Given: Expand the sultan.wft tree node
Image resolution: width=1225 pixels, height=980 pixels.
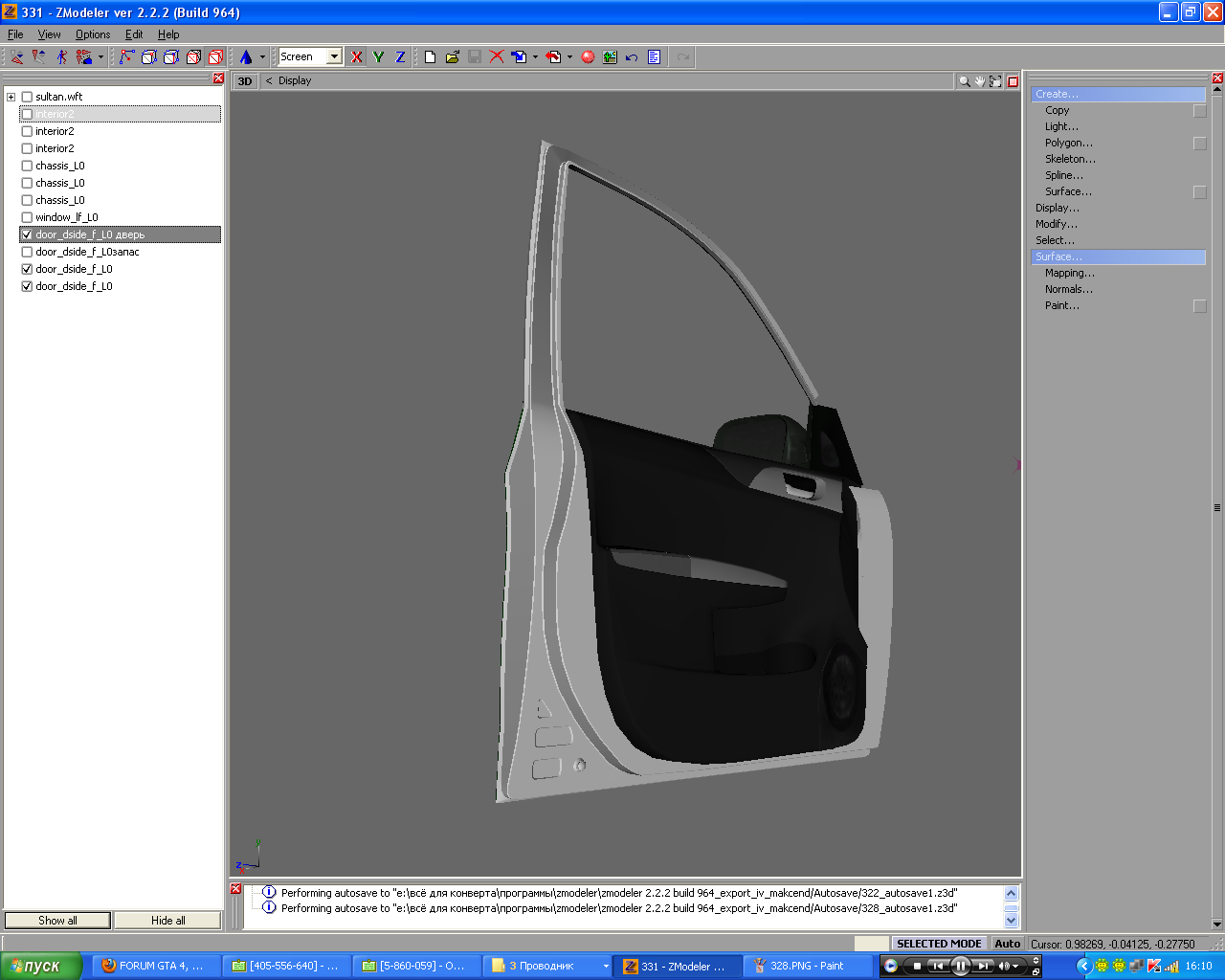Looking at the screenshot, I should point(11,97).
